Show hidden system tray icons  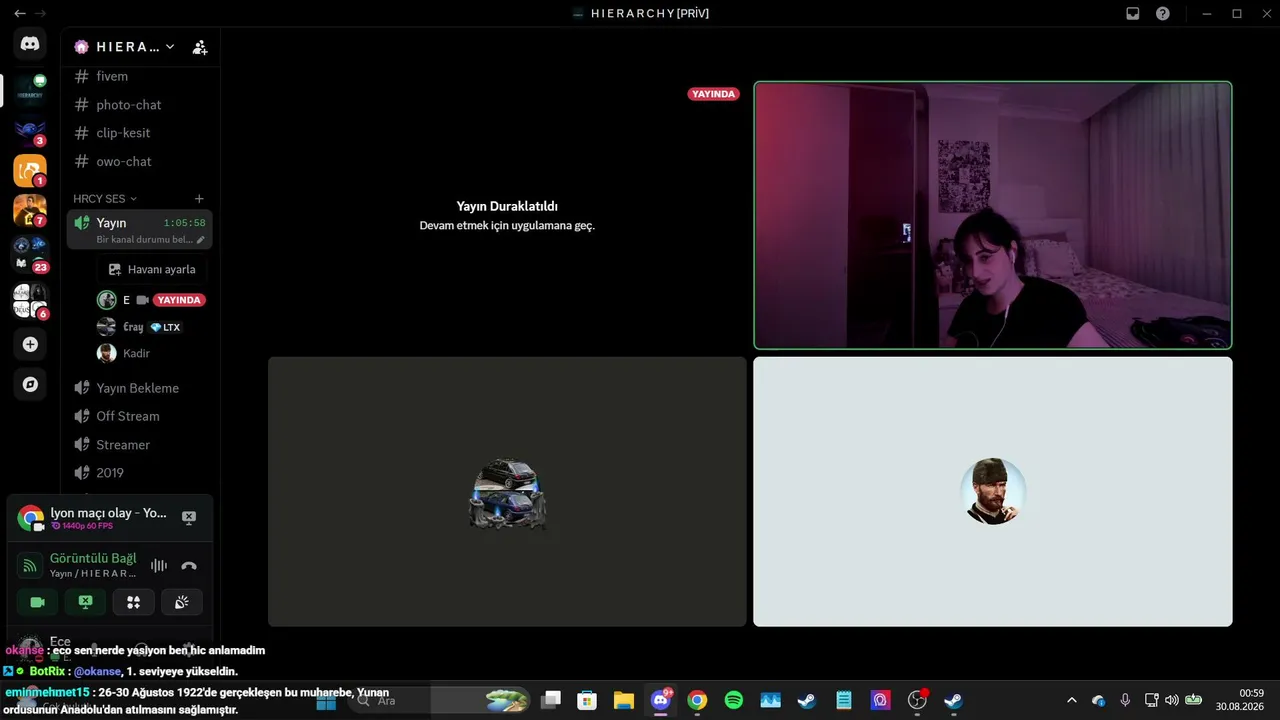[1072, 701]
